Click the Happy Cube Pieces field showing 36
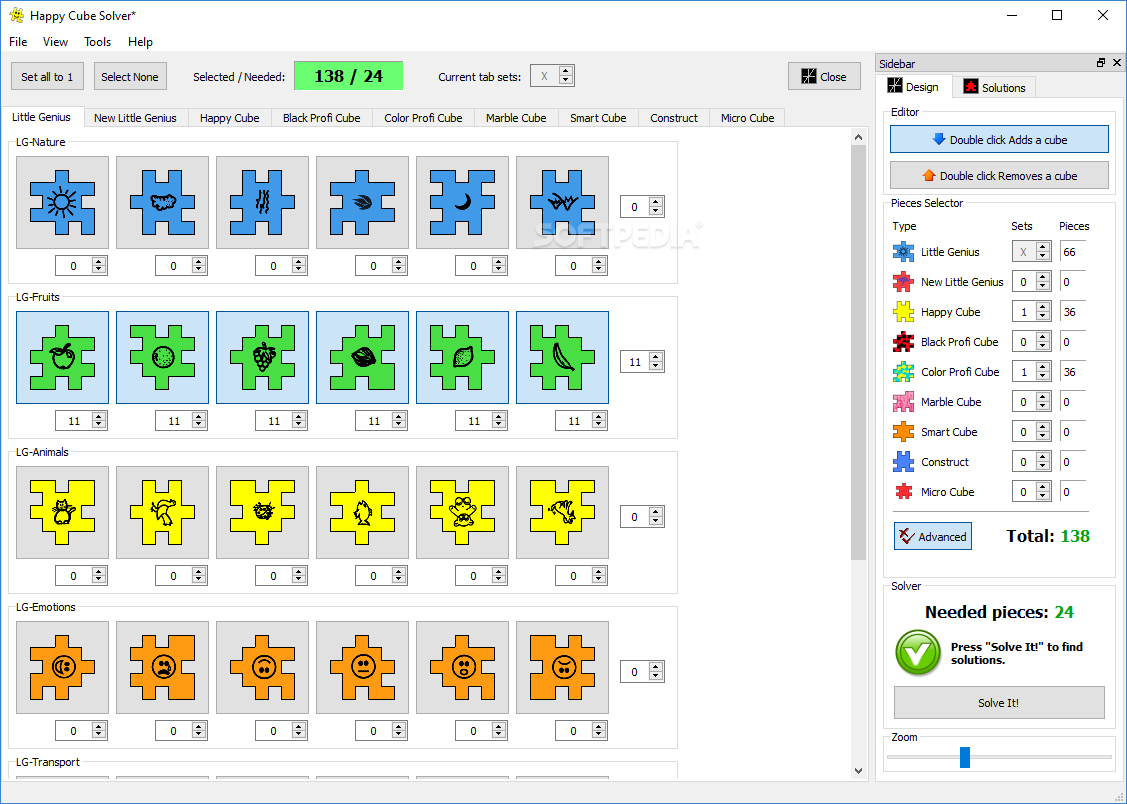Viewport: 1127px width, 804px height. click(1072, 312)
